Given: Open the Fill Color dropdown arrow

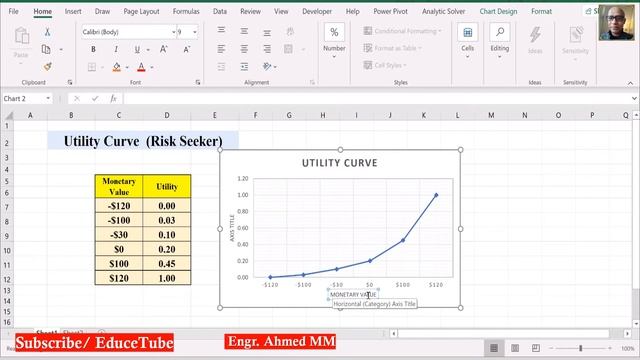Looking at the screenshot, I should (127, 67).
